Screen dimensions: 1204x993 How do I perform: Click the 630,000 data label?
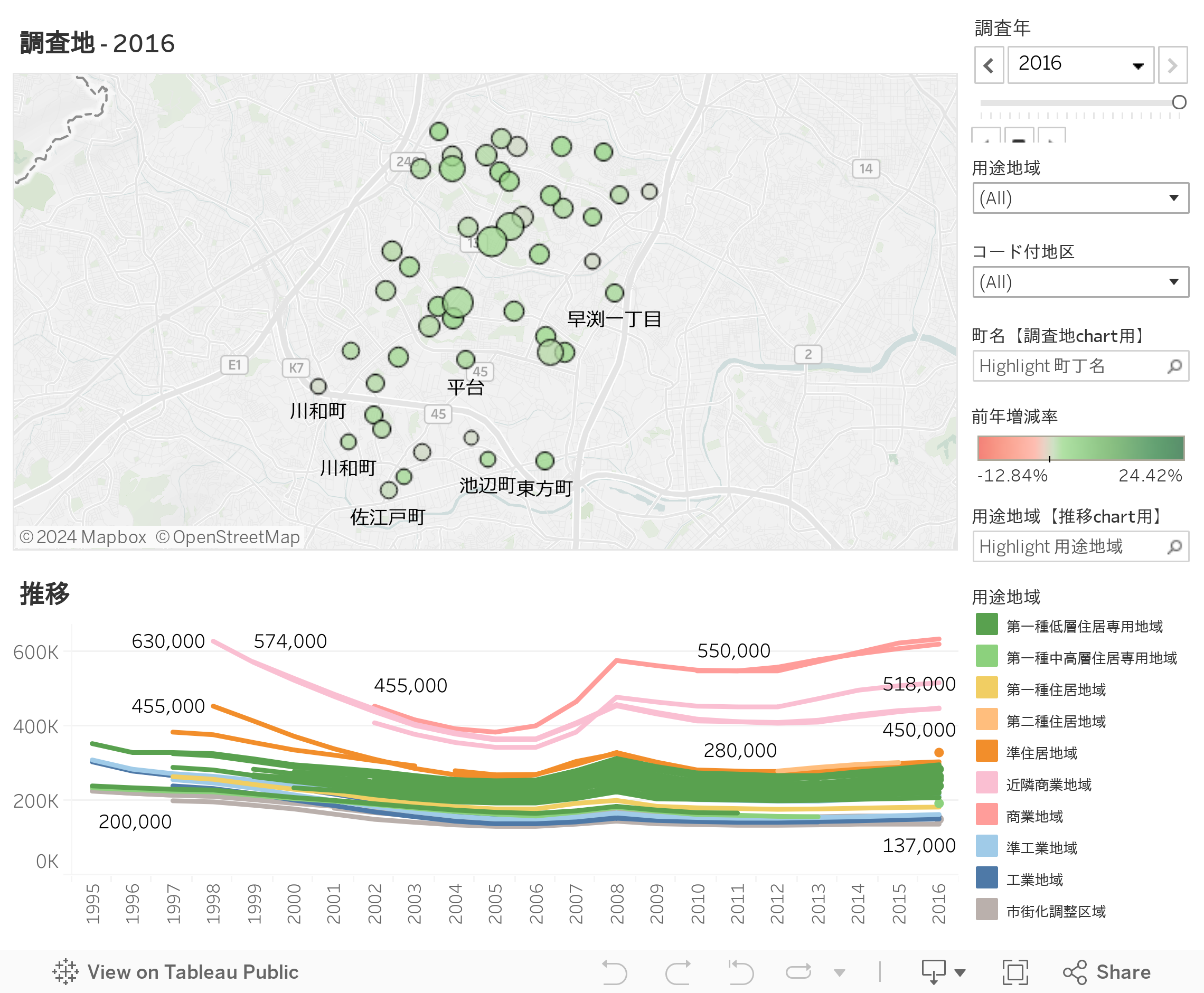(168, 641)
